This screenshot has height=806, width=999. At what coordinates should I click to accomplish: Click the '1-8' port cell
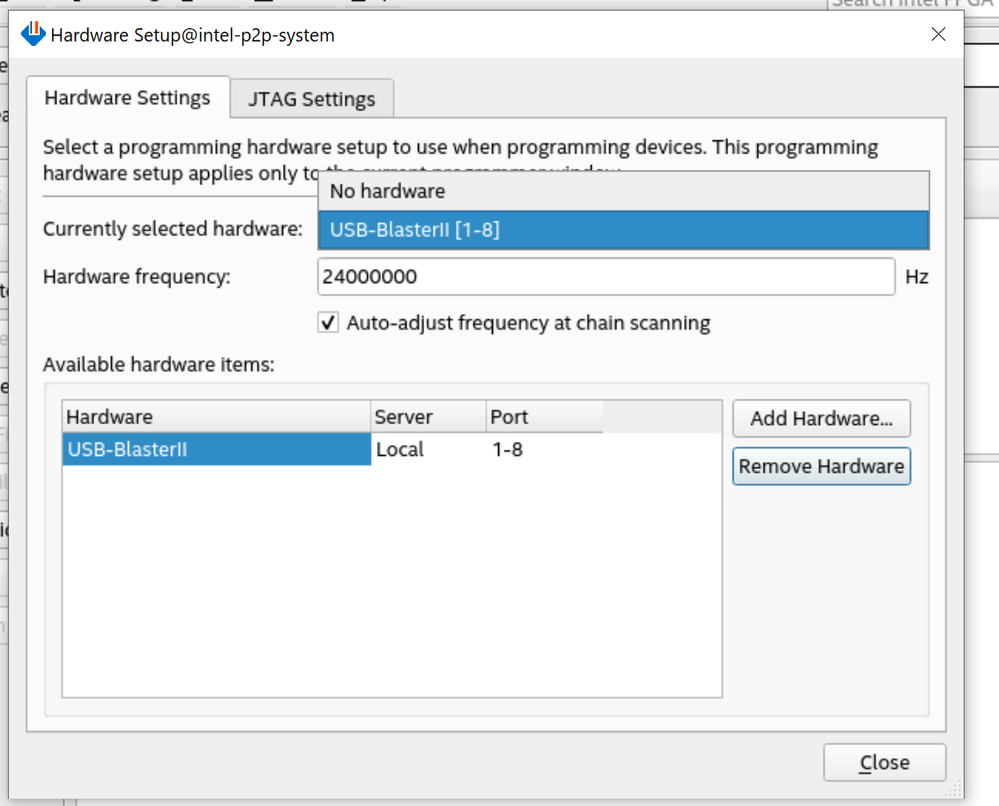point(508,449)
